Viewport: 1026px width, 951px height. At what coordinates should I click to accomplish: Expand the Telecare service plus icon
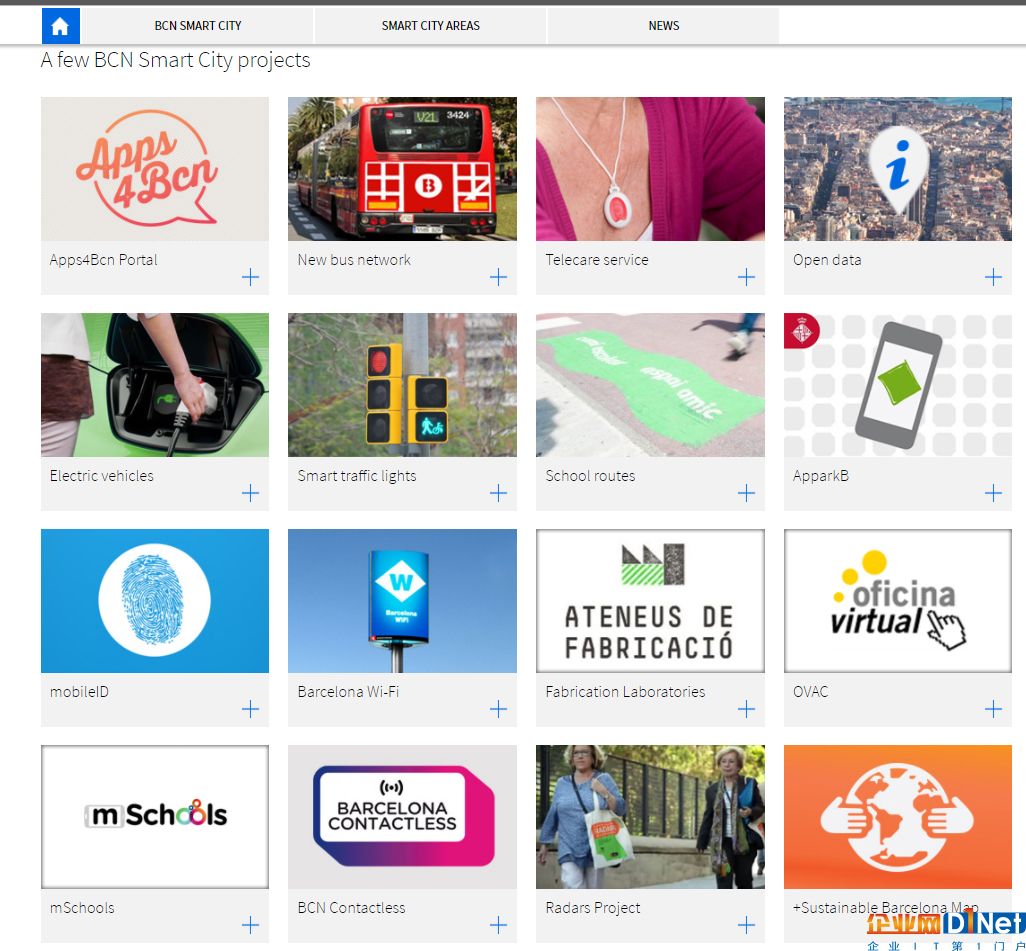tap(747, 277)
